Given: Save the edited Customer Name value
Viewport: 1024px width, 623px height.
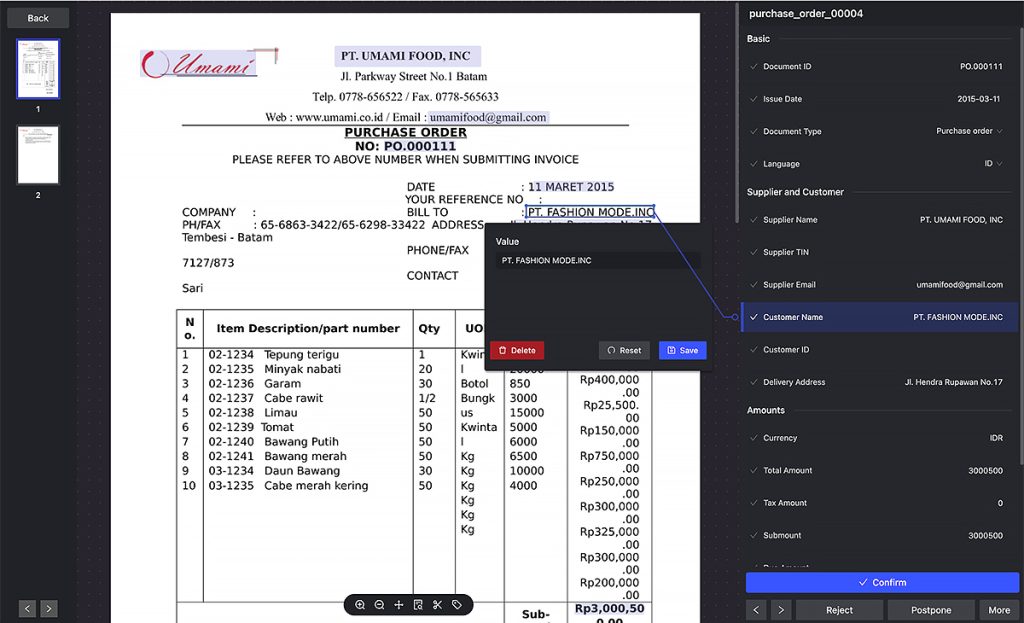Looking at the screenshot, I should (x=682, y=351).
